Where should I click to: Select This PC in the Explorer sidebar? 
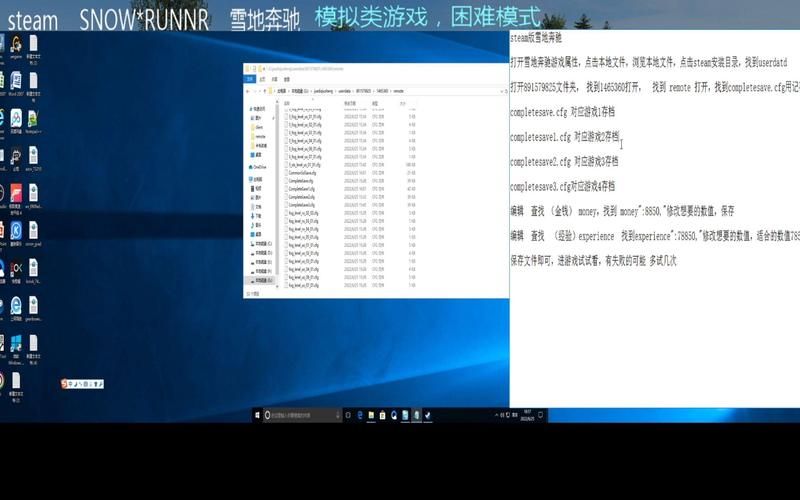click(x=257, y=179)
